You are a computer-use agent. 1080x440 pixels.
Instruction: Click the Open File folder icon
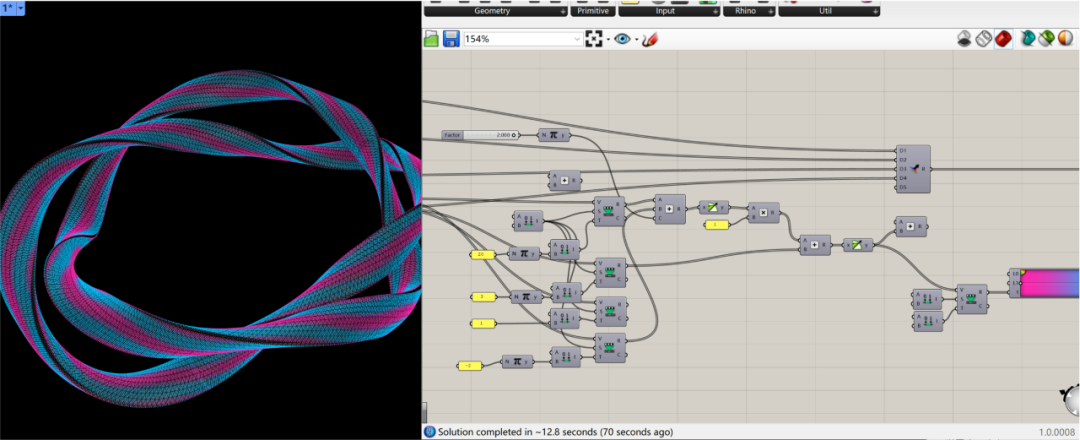(x=432, y=39)
